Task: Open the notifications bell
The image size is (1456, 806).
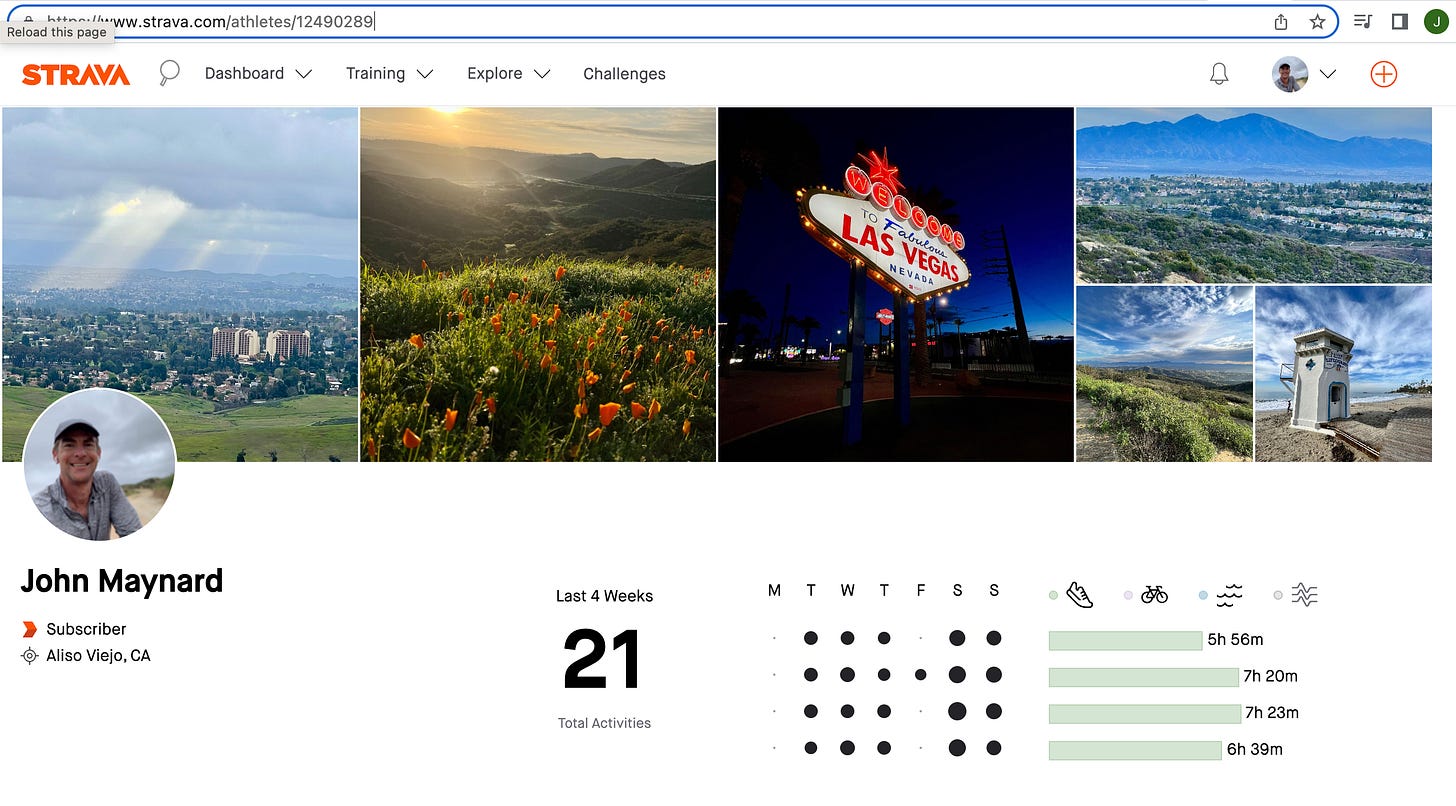Action: (1219, 74)
